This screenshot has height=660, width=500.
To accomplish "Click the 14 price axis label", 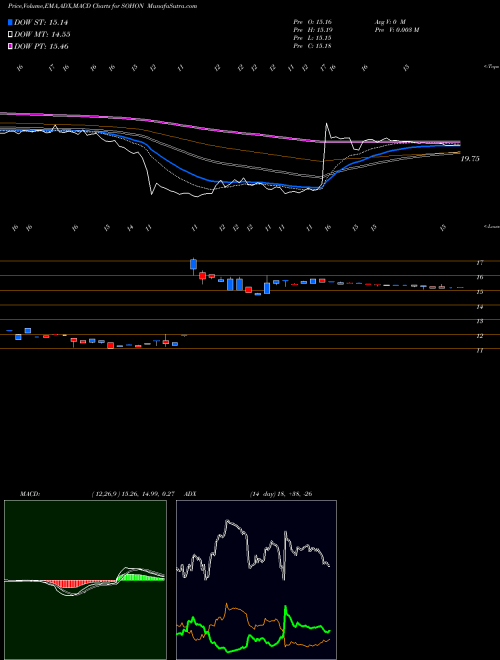I will pyautogui.click(x=479, y=307).
